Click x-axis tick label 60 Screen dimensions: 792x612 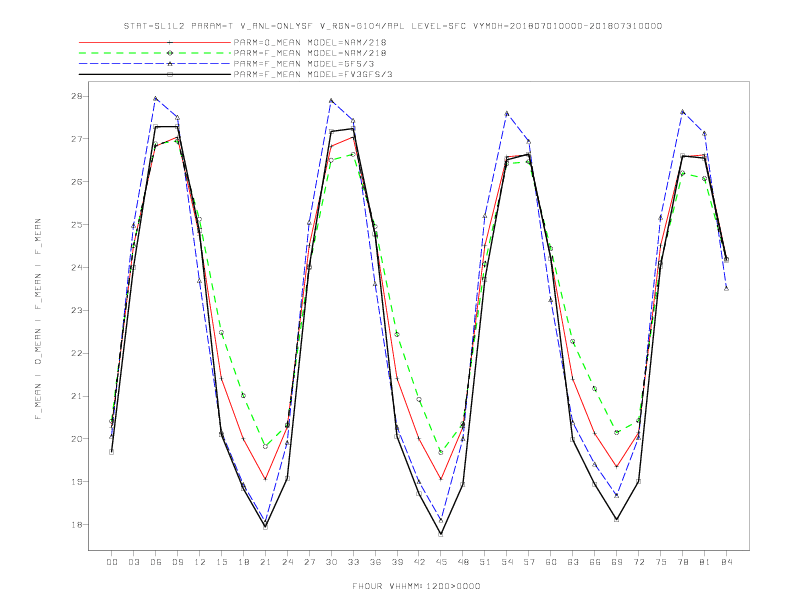click(551, 562)
